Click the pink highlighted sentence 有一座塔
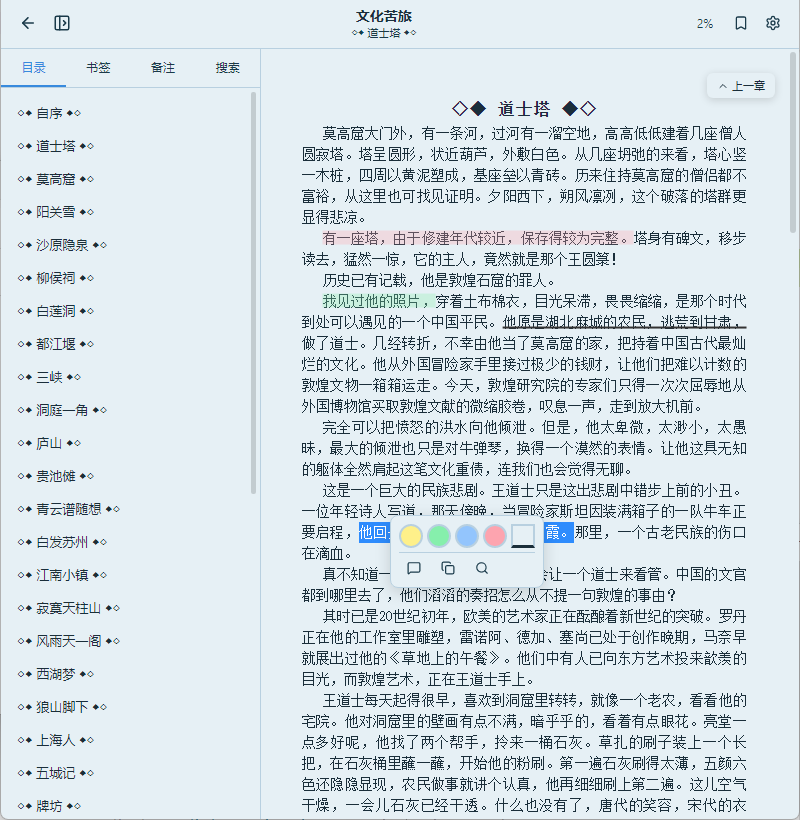 click(x=477, y=238)
